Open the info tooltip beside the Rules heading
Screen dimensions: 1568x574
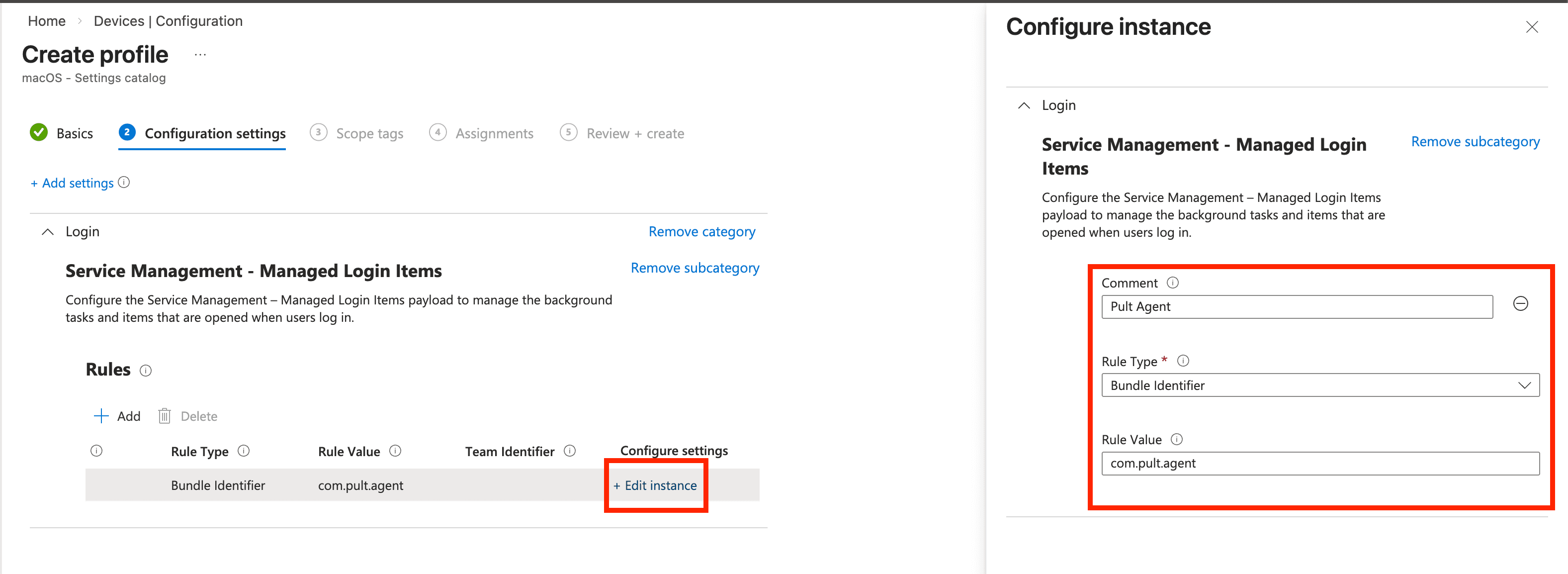146,370
